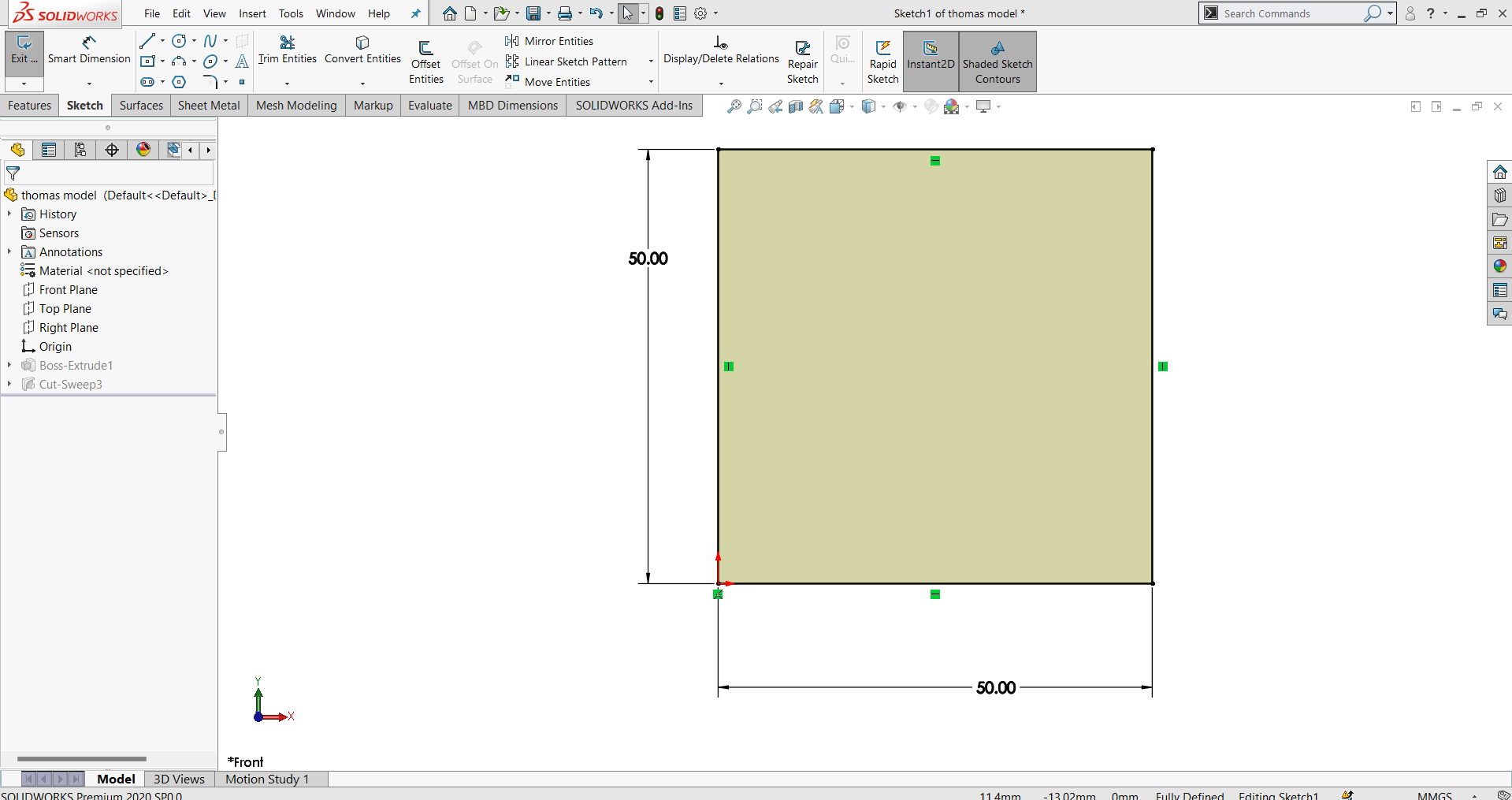Click the Repair Sketch tool
Image resolution: width=1512 pixels, height=800 pixels.
click(x=803, y=61)
